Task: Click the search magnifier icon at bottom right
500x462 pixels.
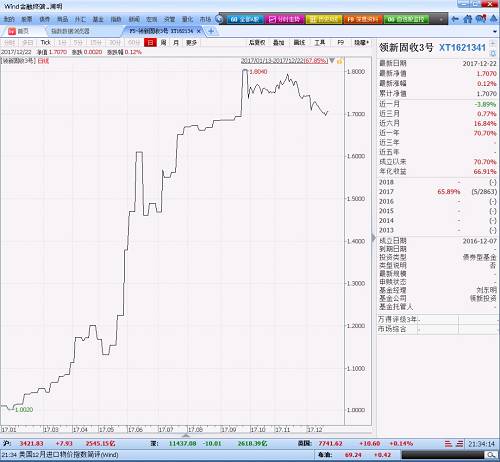Action: [x=490, y=455]
